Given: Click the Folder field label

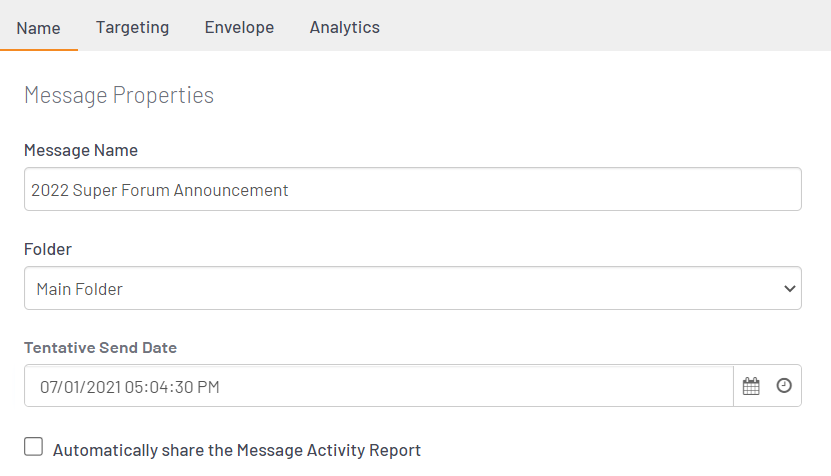Looking at the screenshot, I should (48, 249).
